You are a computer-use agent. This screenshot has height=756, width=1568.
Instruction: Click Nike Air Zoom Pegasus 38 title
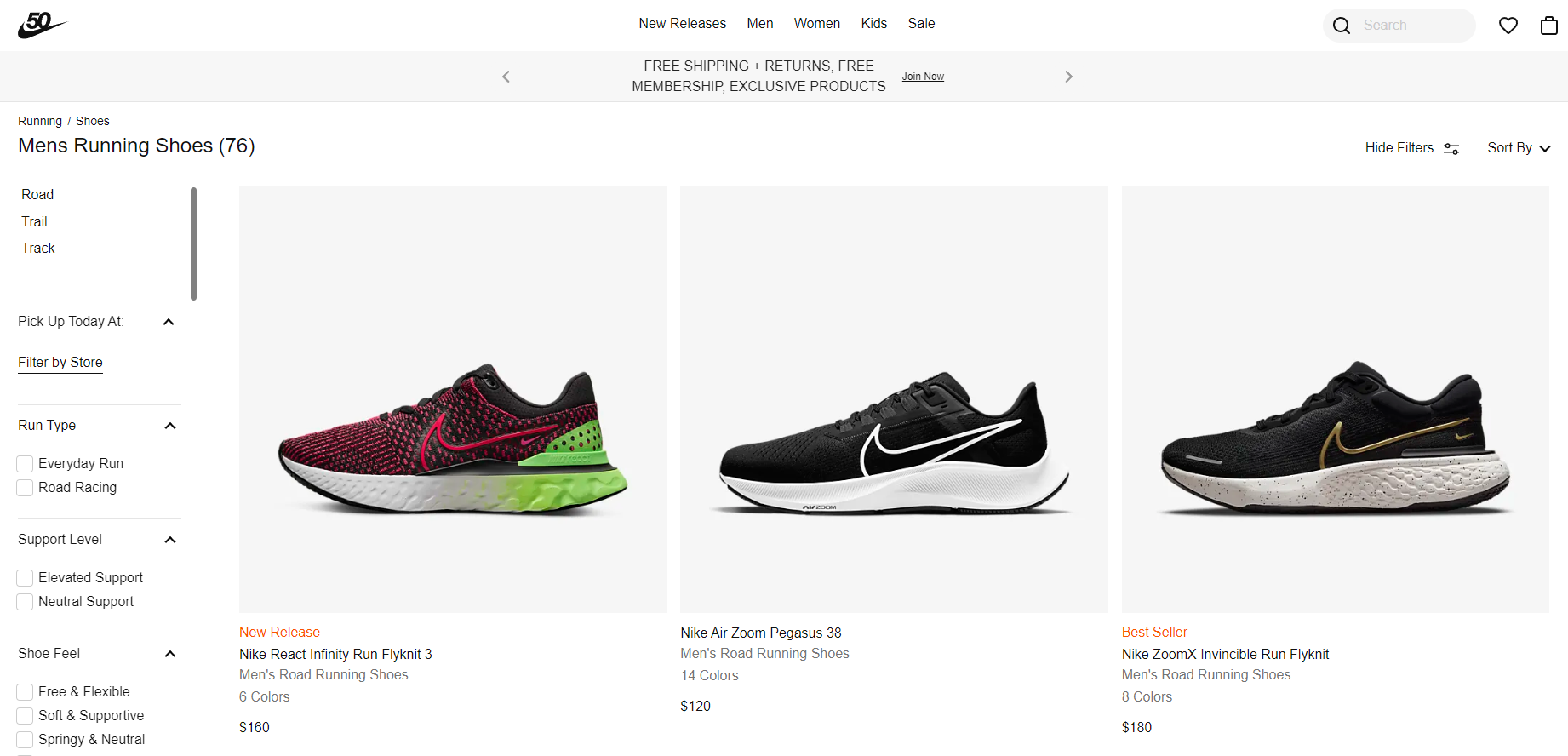(761, 633)
